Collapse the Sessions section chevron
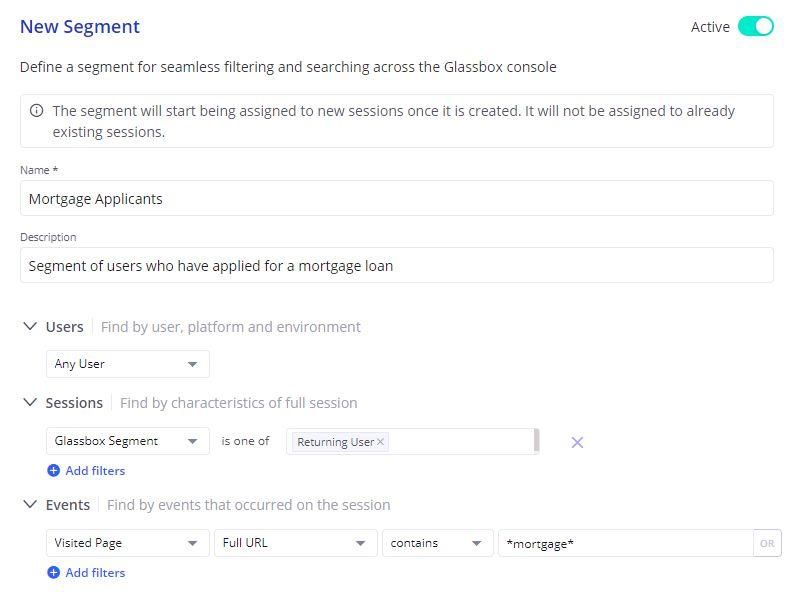The height and width of the screenshot is (602, 795). pos(30,402)
